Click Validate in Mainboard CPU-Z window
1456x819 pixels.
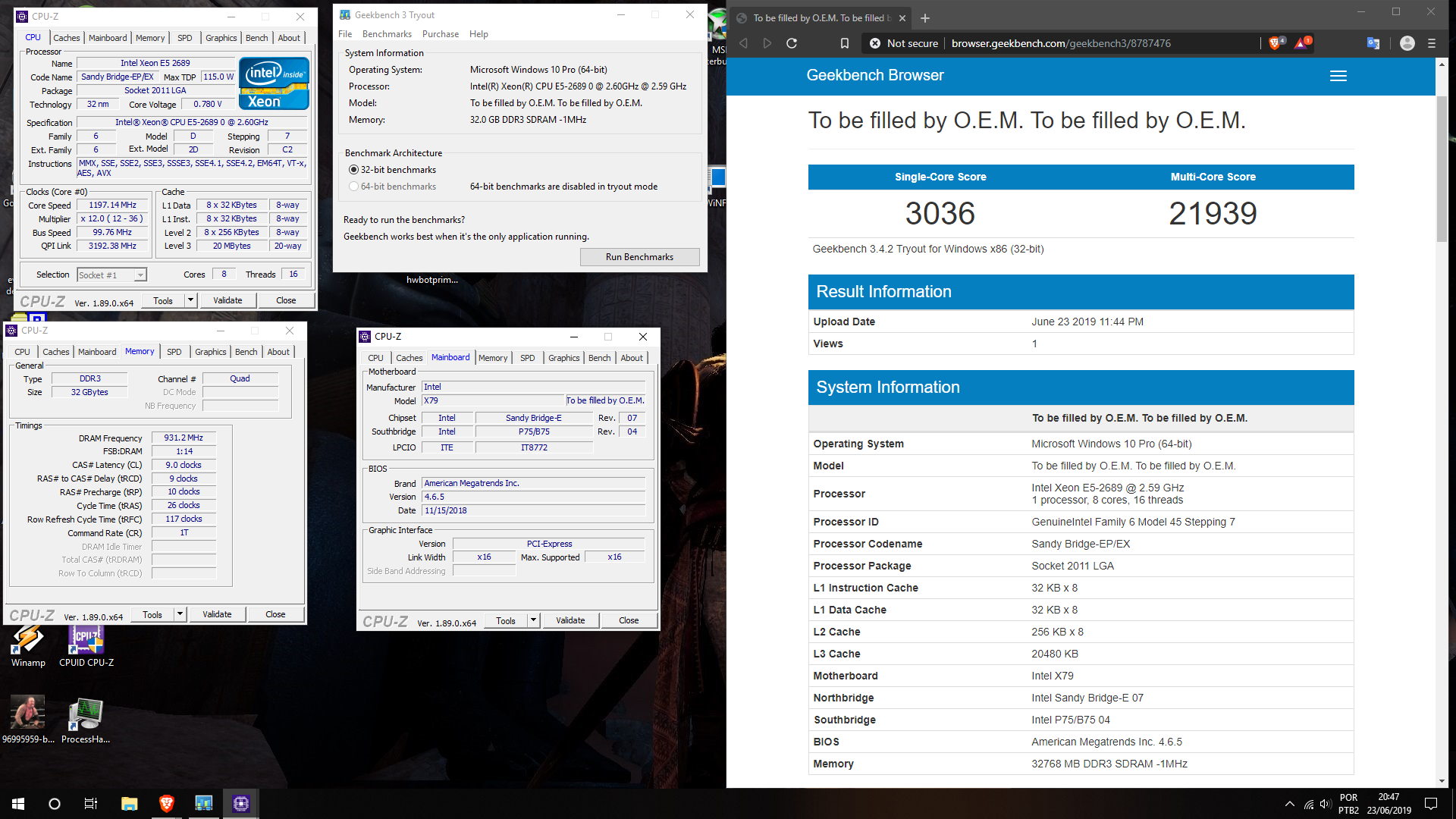coord(570,621)
